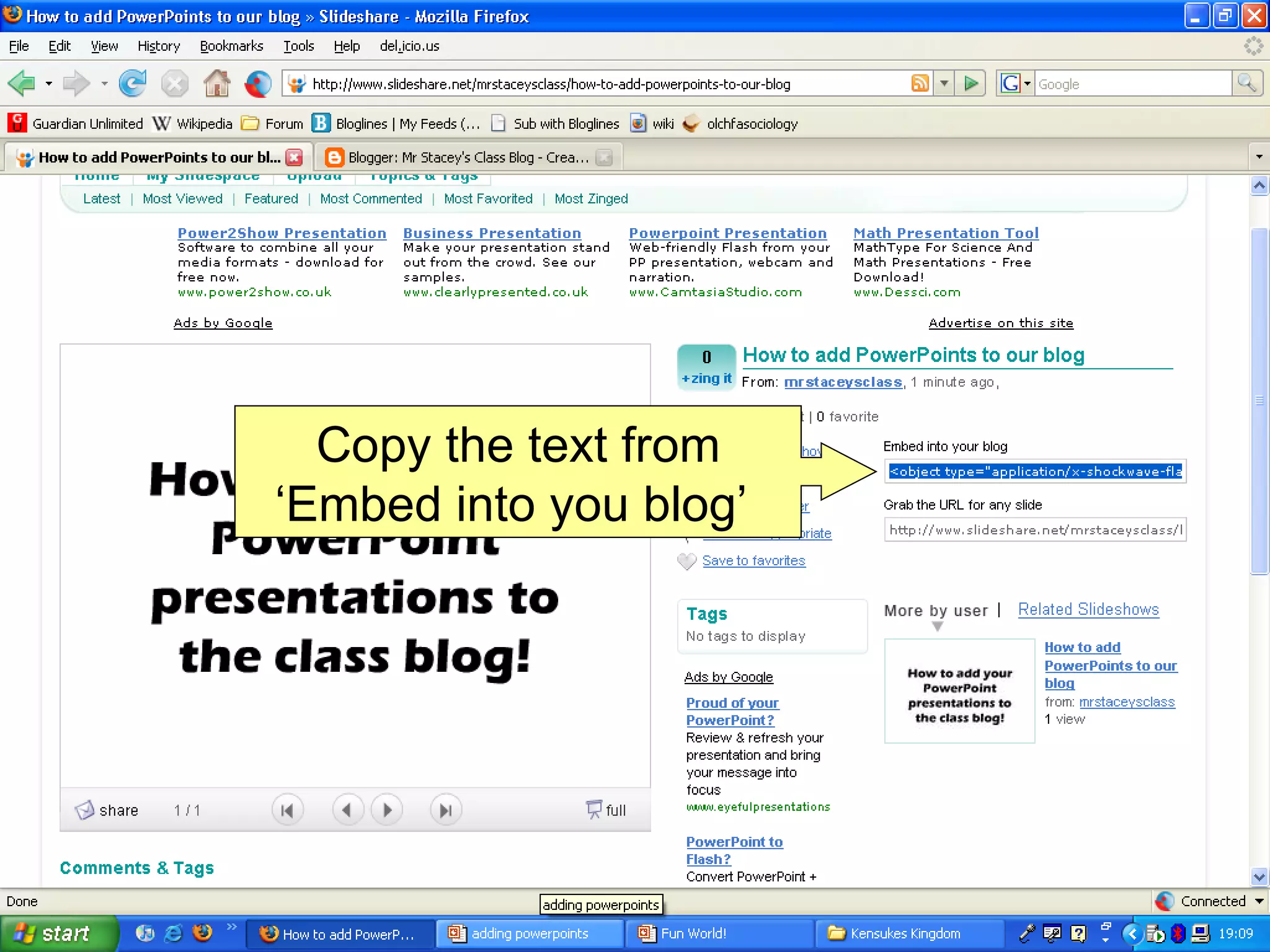Screen dimensions: 1270x952
Task: Open the back-navigation dropdown arrow
Action: [48, 84]
